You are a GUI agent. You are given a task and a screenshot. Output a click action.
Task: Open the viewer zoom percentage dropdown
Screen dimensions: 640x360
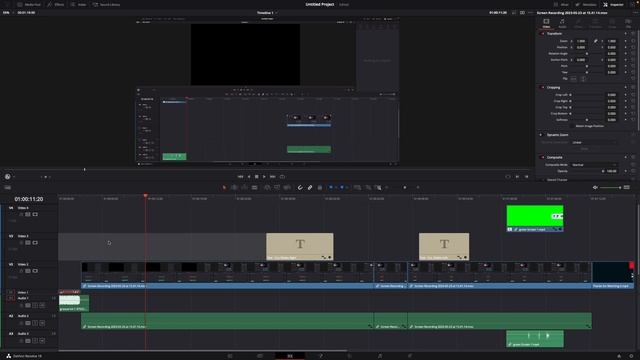coord(7,13)
